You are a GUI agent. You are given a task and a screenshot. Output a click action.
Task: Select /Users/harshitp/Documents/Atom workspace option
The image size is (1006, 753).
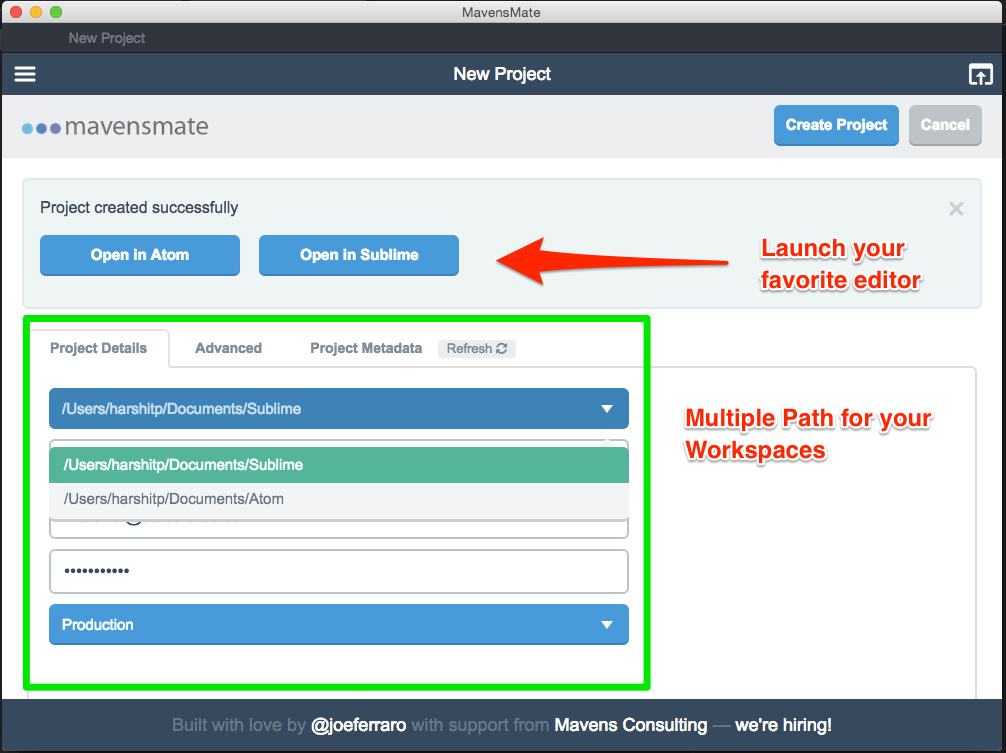339,499
